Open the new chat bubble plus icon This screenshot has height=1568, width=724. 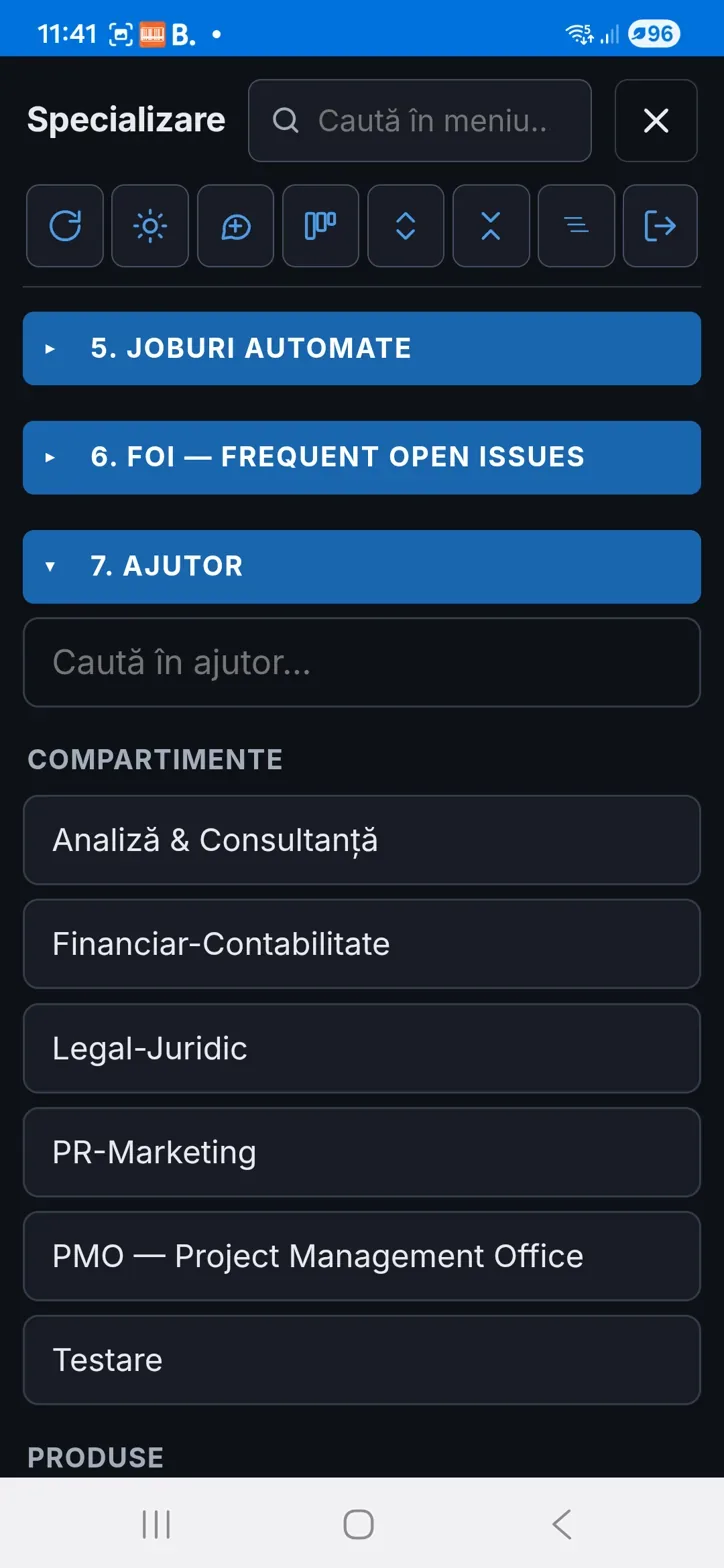[x=235, y=226]
